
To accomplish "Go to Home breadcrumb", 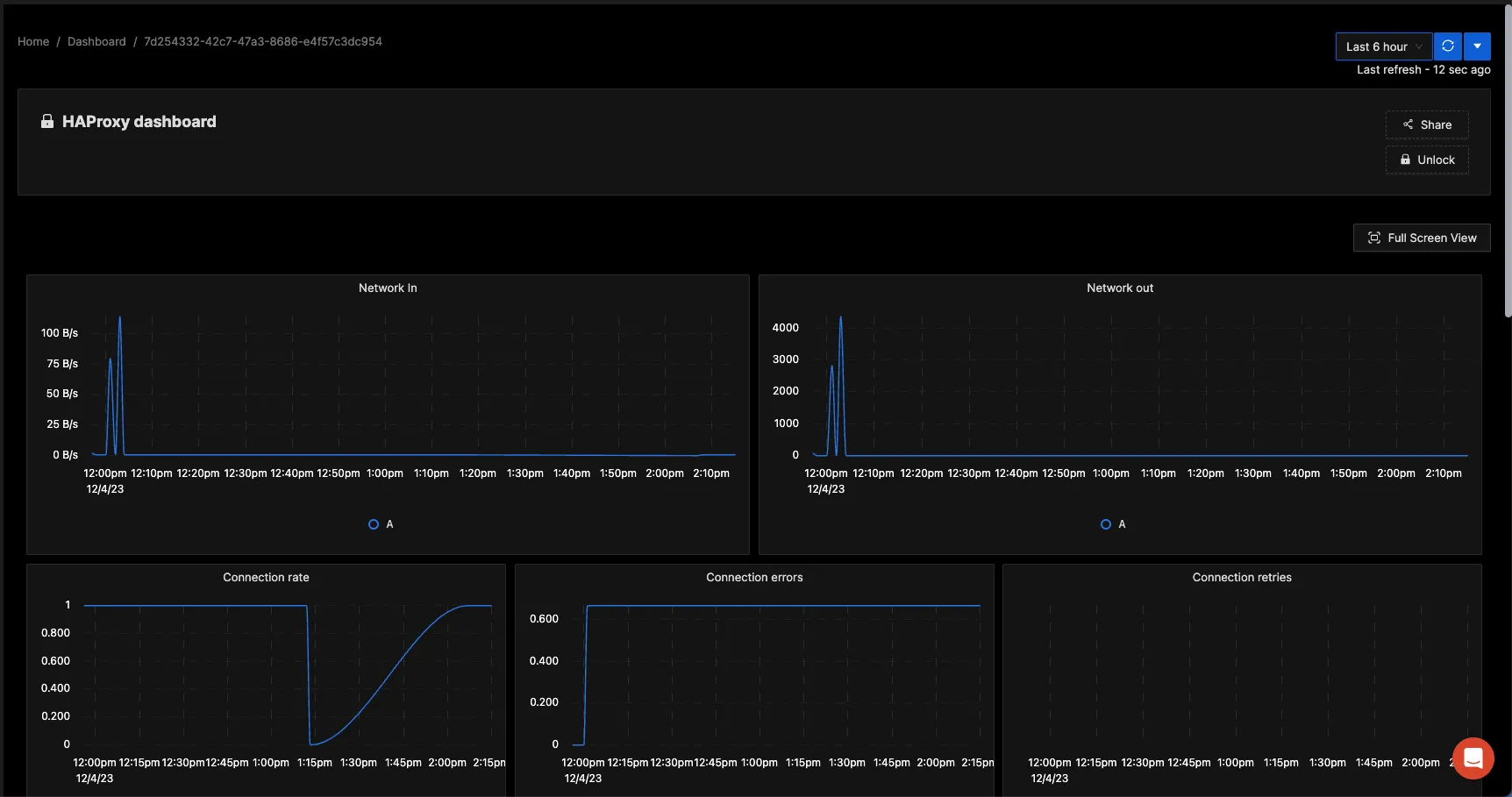I will click(33, 41).
